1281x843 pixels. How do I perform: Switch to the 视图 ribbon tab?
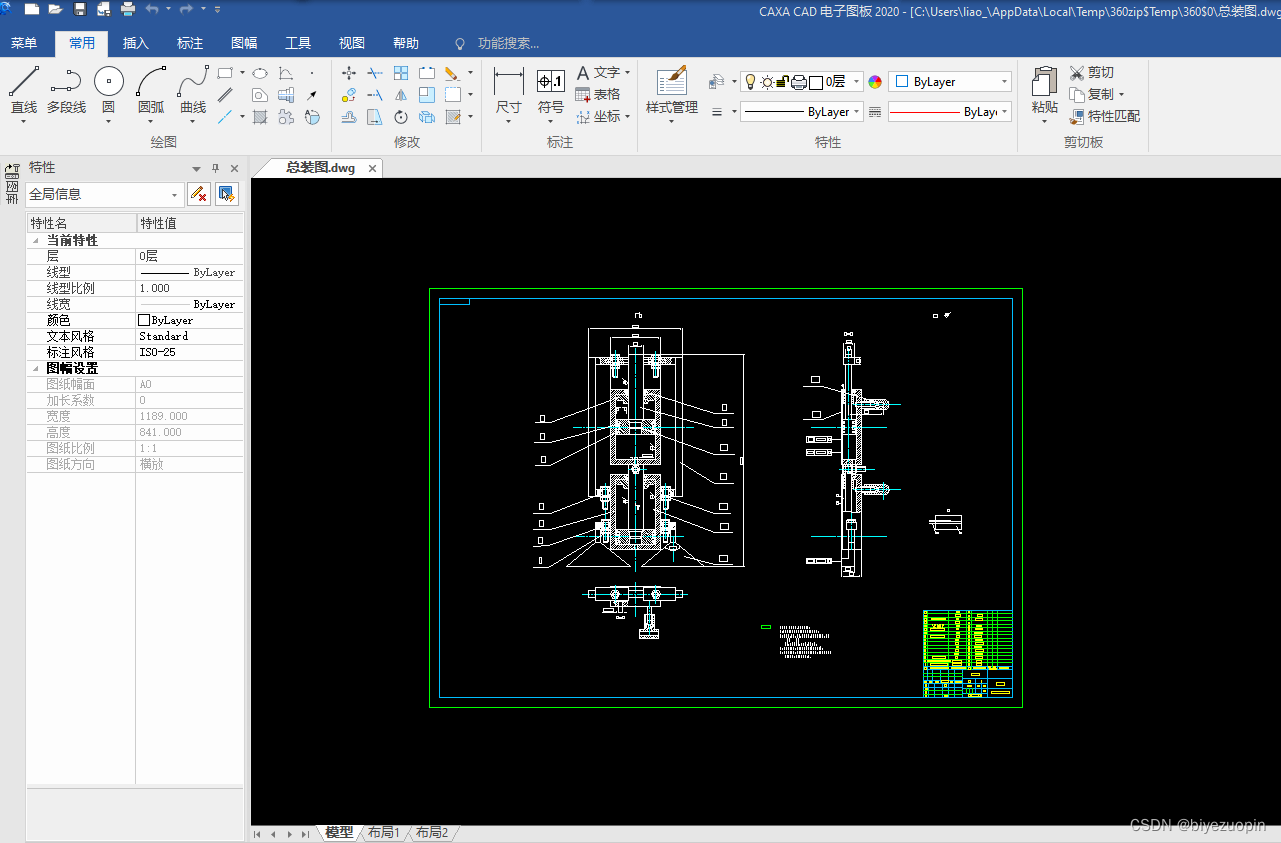click(352, 43)
